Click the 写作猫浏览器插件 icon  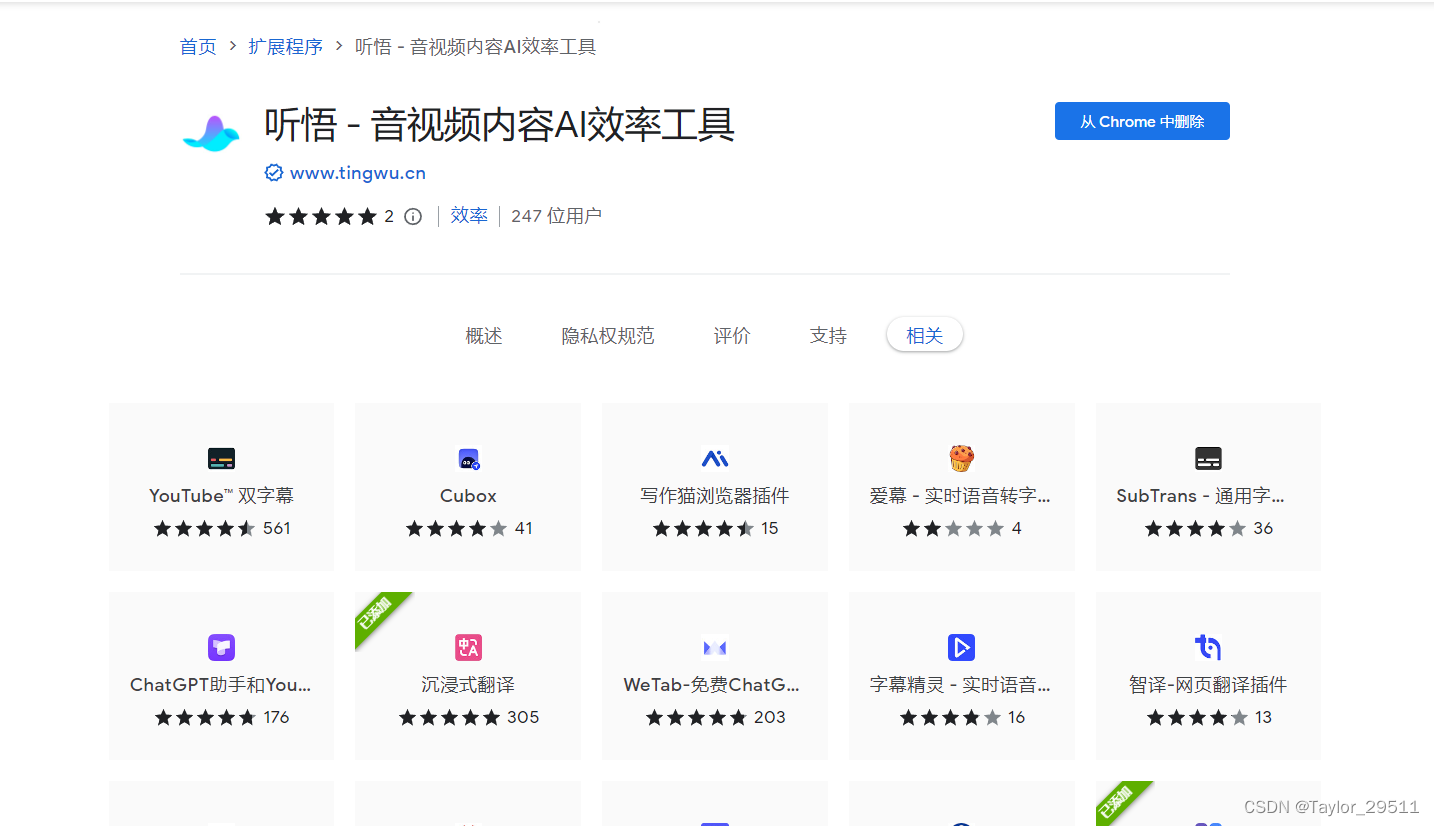pos(715,459)
